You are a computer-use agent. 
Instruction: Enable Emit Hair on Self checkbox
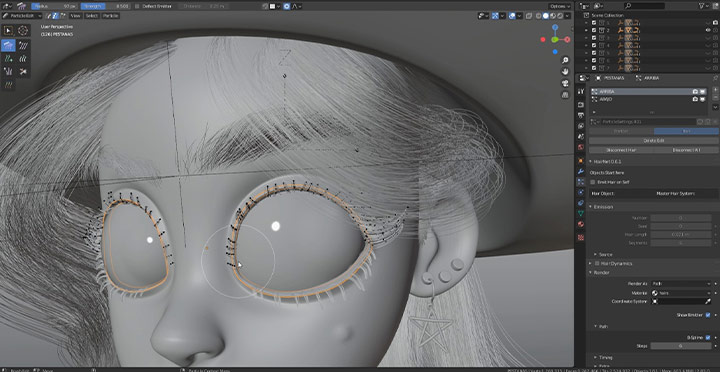click(x=593, y=182)
